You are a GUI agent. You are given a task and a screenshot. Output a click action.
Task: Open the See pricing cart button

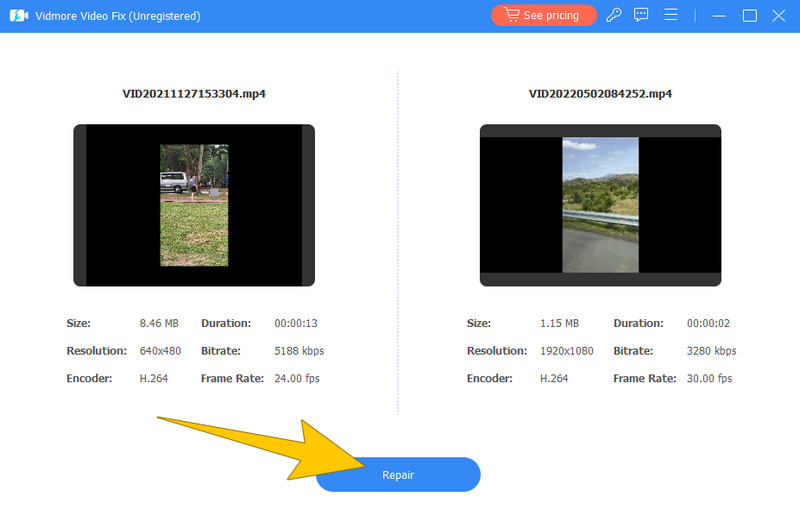coord(543,15)
